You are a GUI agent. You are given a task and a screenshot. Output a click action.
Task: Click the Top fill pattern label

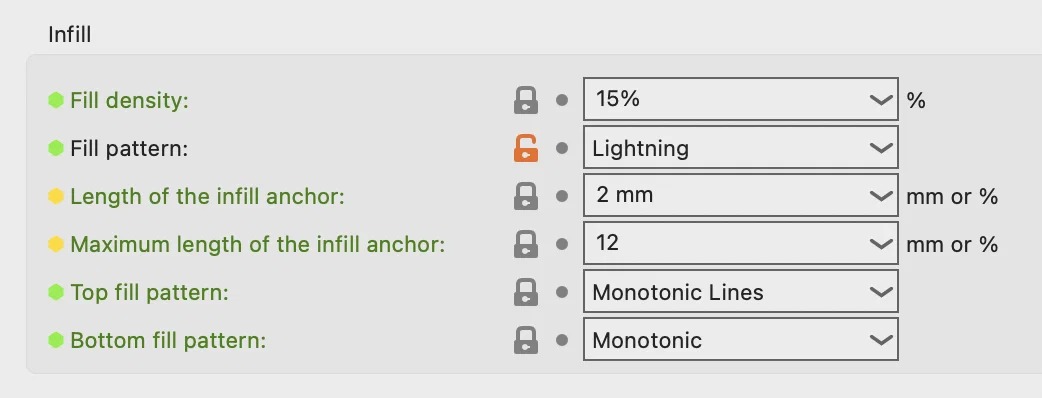pyautogui.click(x=150, y=292)
